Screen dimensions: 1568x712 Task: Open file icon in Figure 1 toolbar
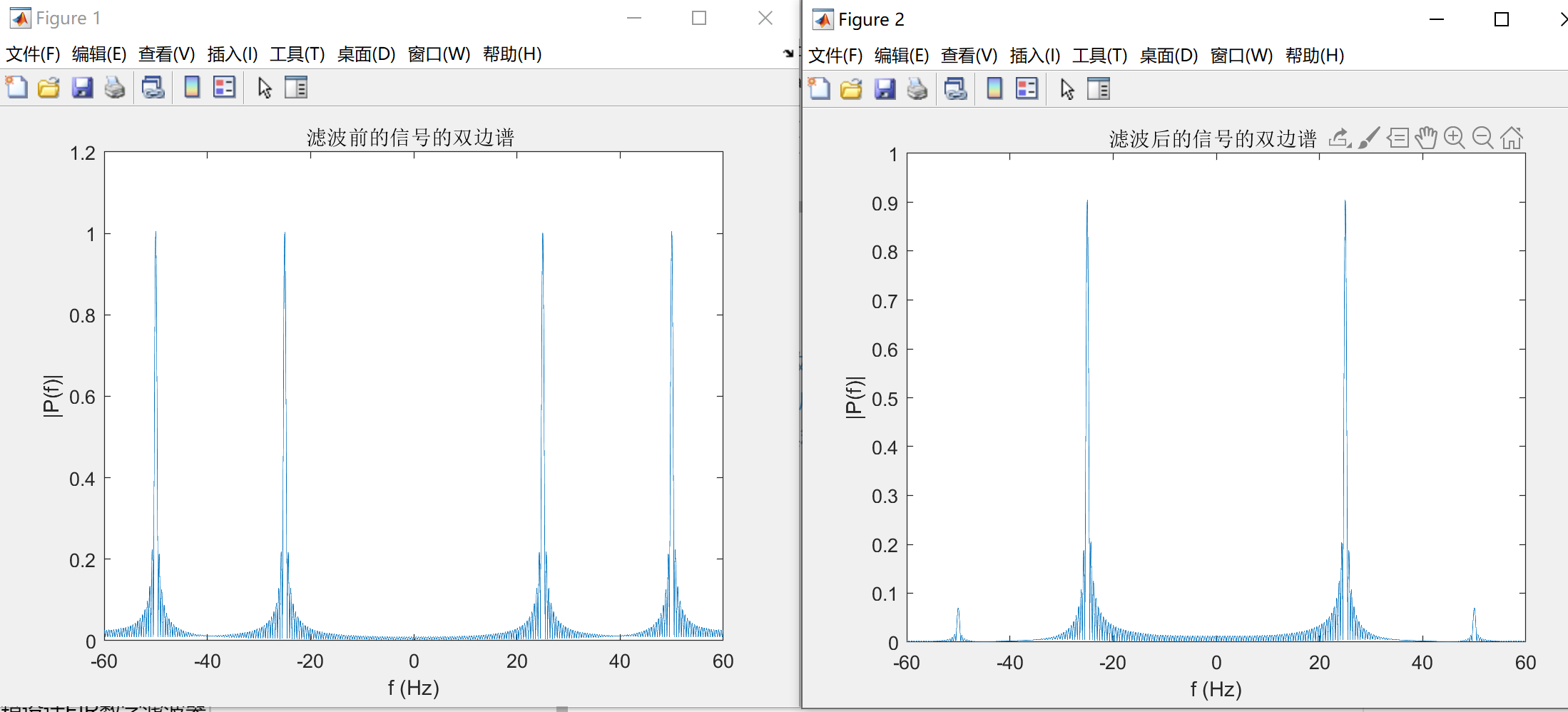(49, 87)
